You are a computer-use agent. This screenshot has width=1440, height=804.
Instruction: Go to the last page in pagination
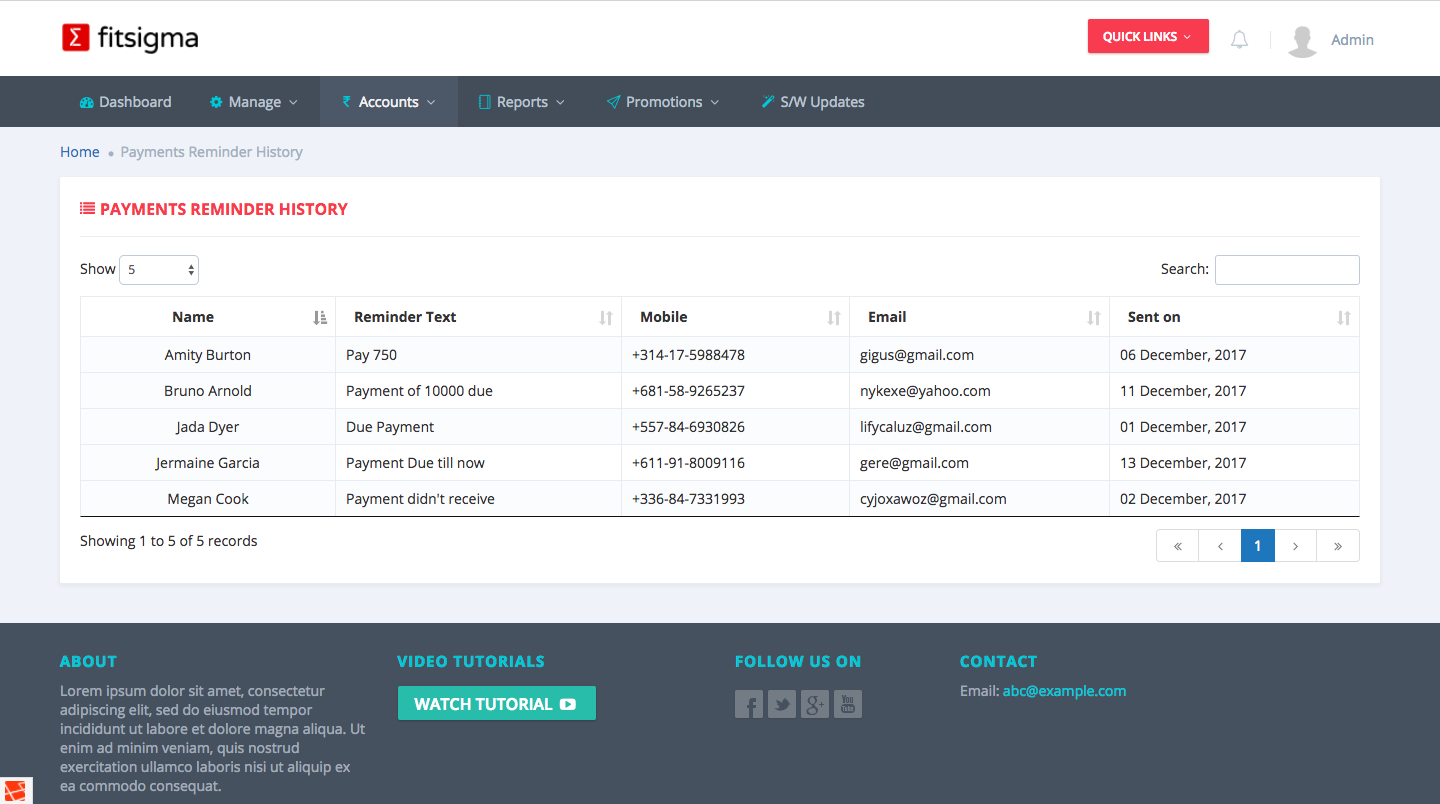pyautogui.click(x=1338, y=546)
